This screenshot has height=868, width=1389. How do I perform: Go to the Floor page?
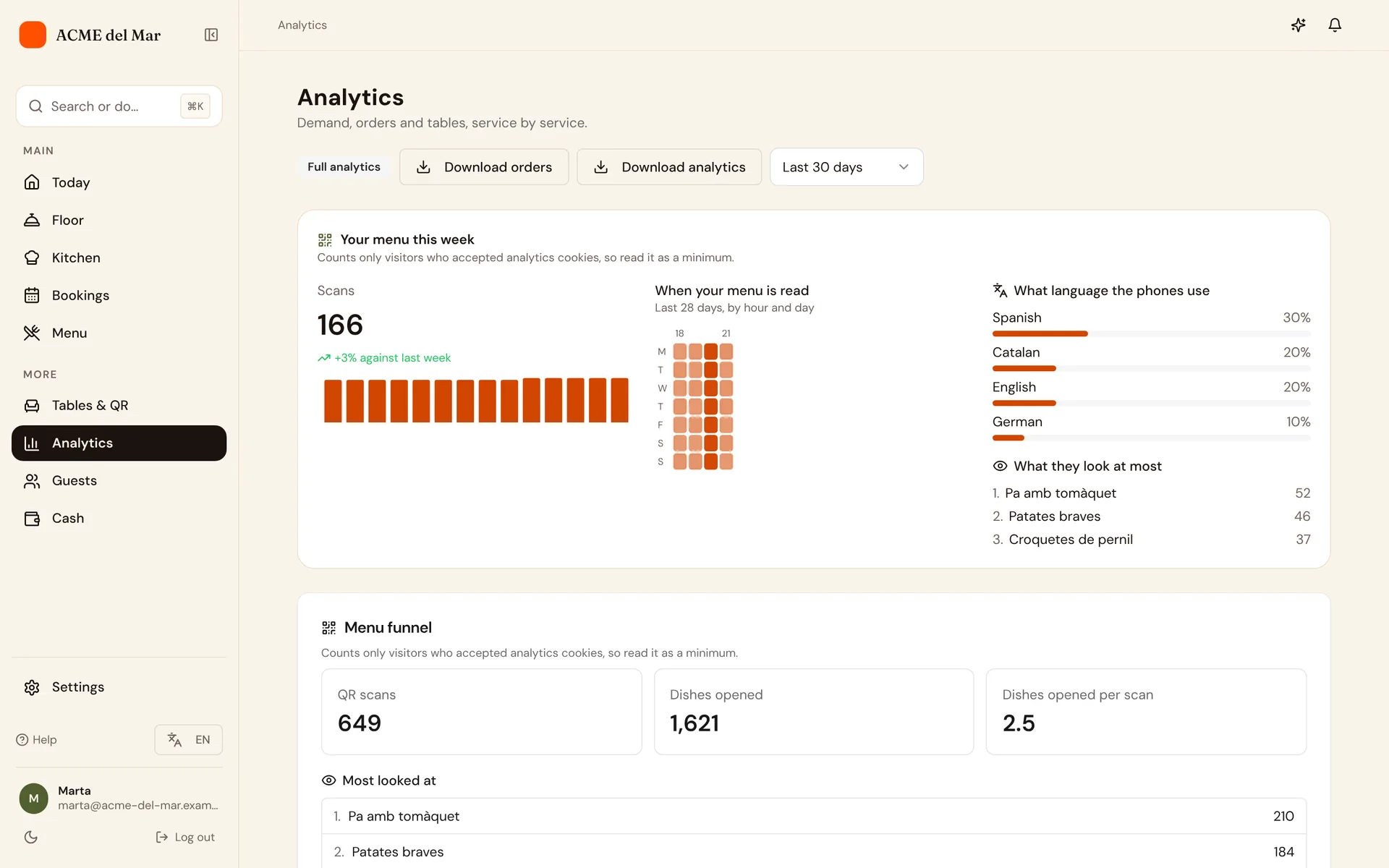point(119,220)
